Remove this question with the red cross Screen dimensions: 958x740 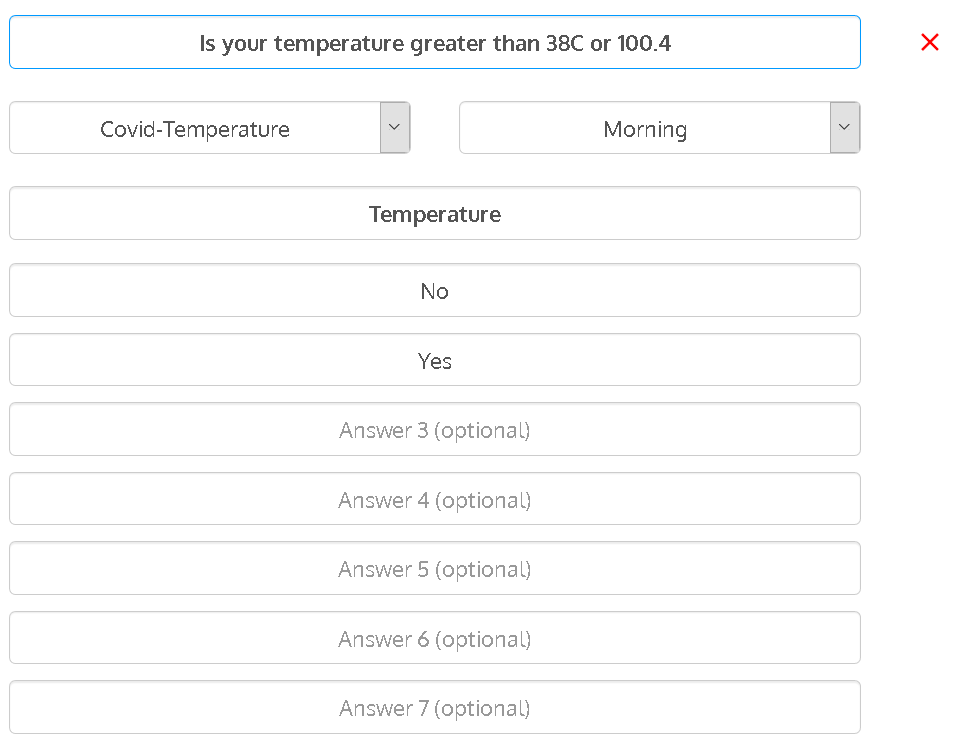click(930, 42)
